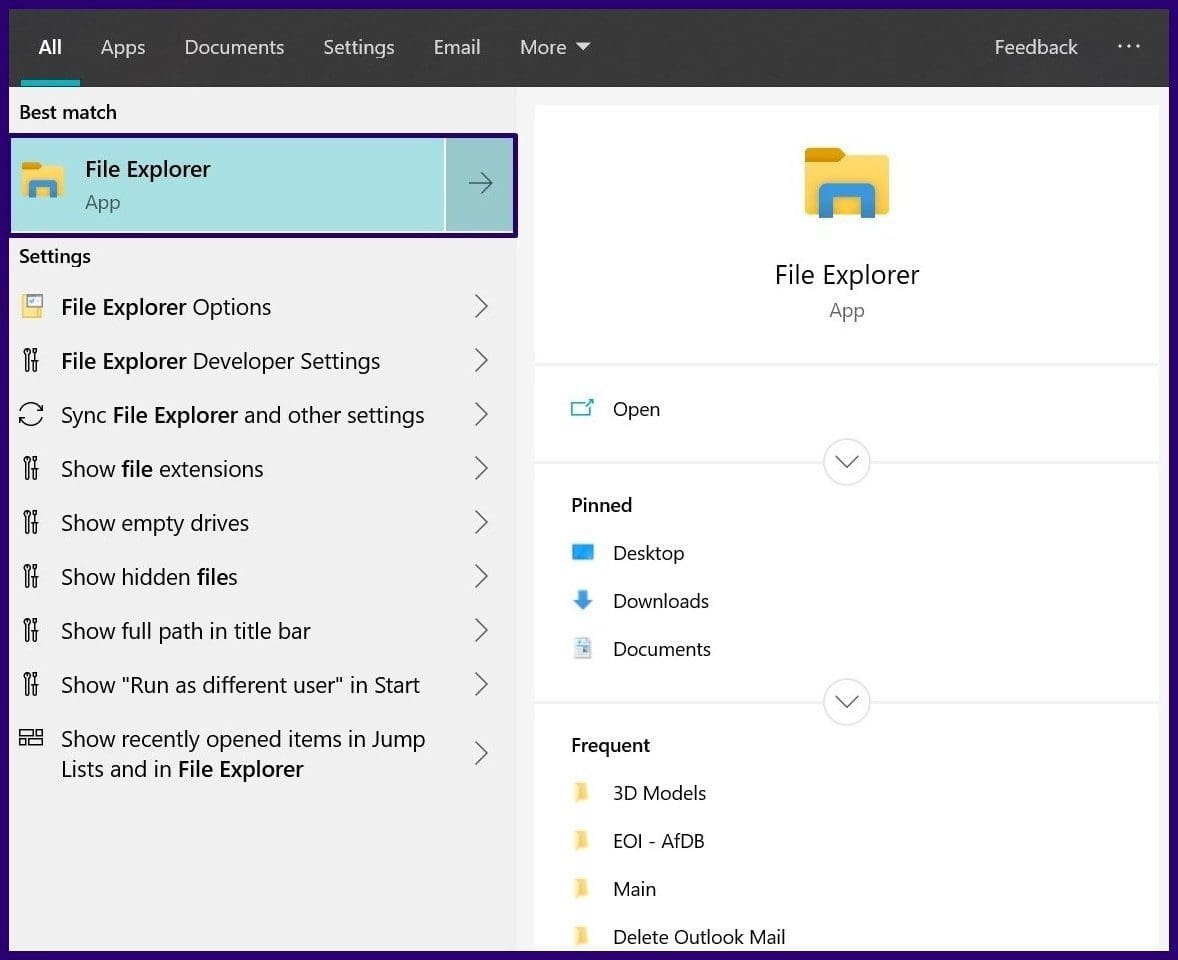1178x960 pixels.
Task: Expand chevron for File Explorer Developer Settings
Action: coord(482,360)
